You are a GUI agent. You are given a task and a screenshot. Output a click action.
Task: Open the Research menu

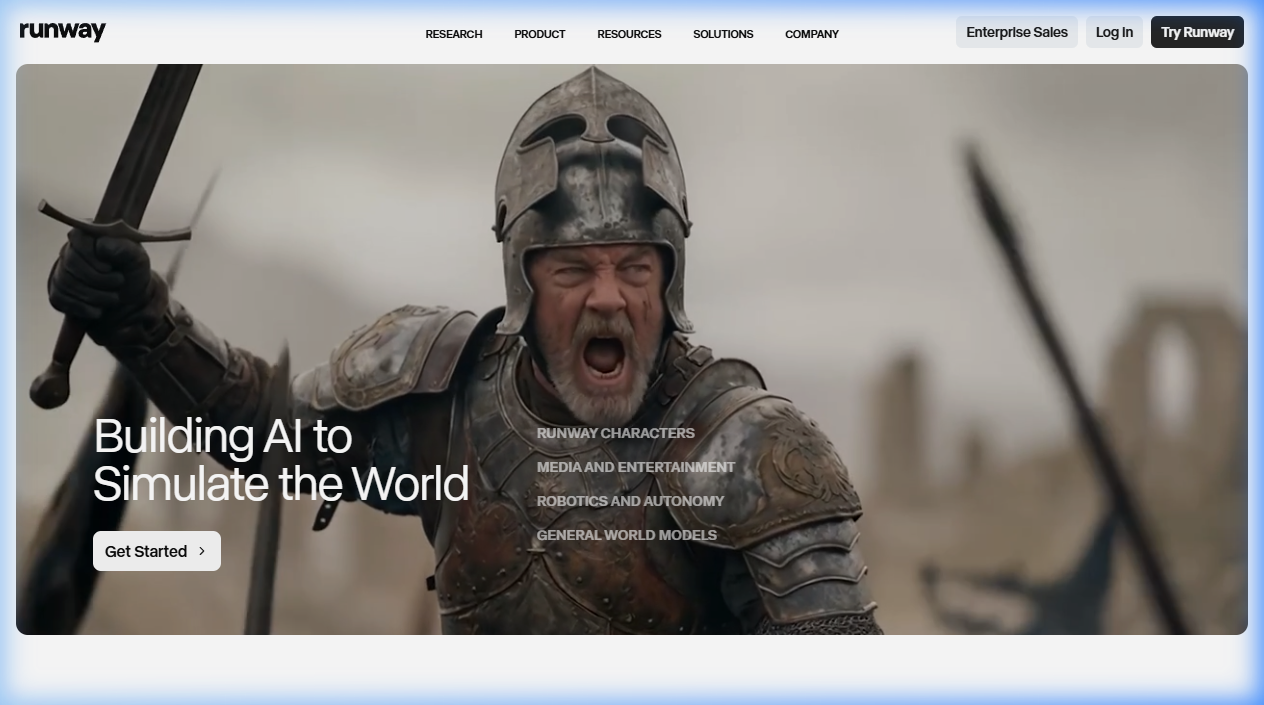click(x=453, y=34)
